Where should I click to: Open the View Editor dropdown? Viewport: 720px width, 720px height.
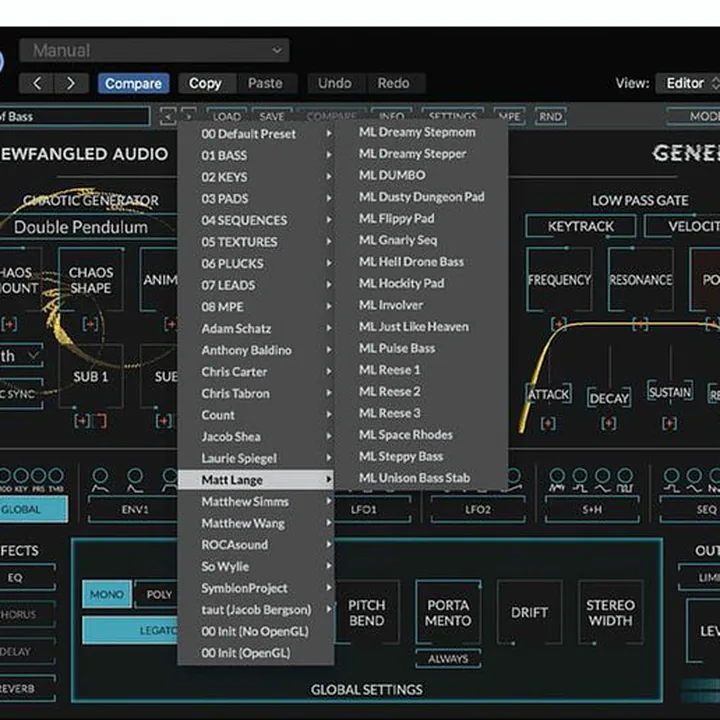(x=688, y=83)
